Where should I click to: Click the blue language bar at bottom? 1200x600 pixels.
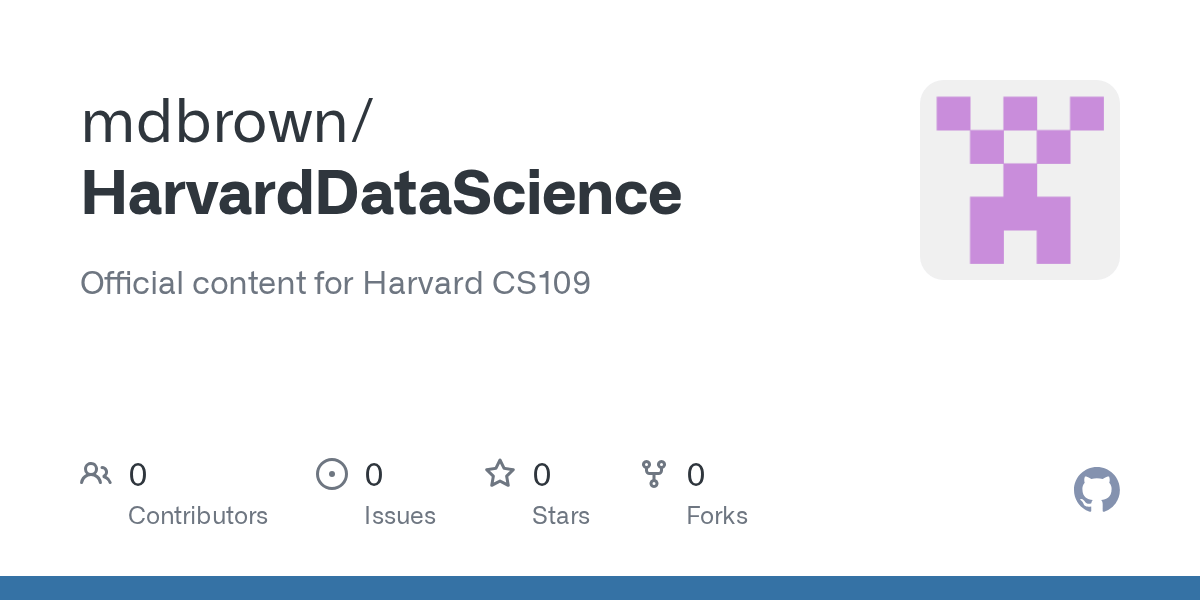(x=600, y=588)
